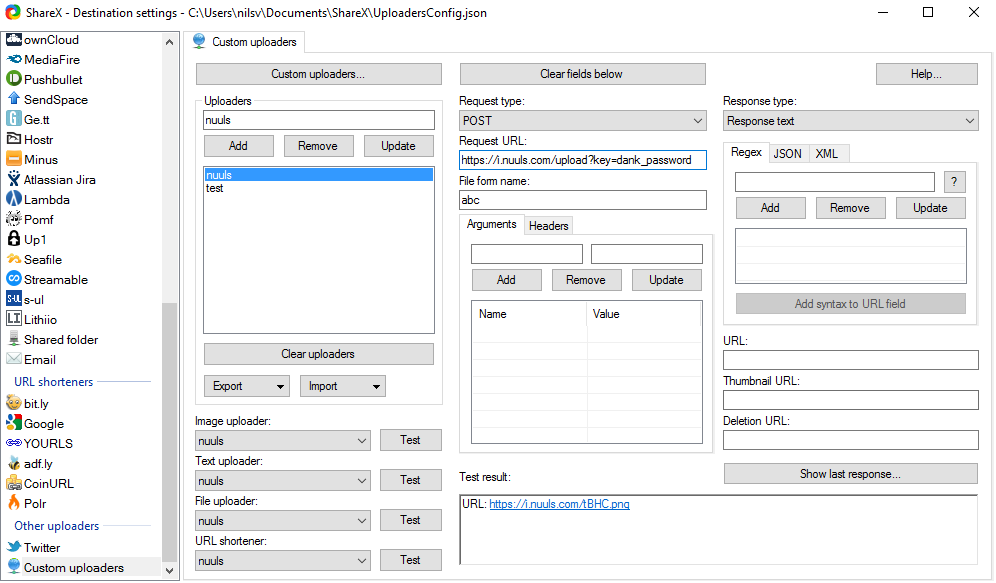This screenshot has height=583, width=996.
Task: Open the Import dropdown button
Action: pos(342,386)
